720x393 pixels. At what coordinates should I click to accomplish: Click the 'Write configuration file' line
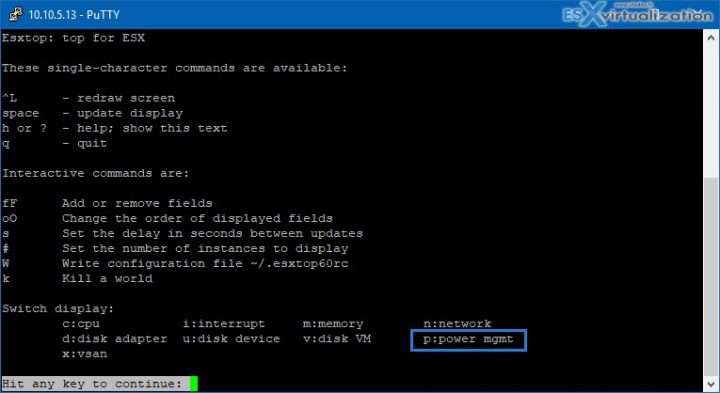coord(175,264)
